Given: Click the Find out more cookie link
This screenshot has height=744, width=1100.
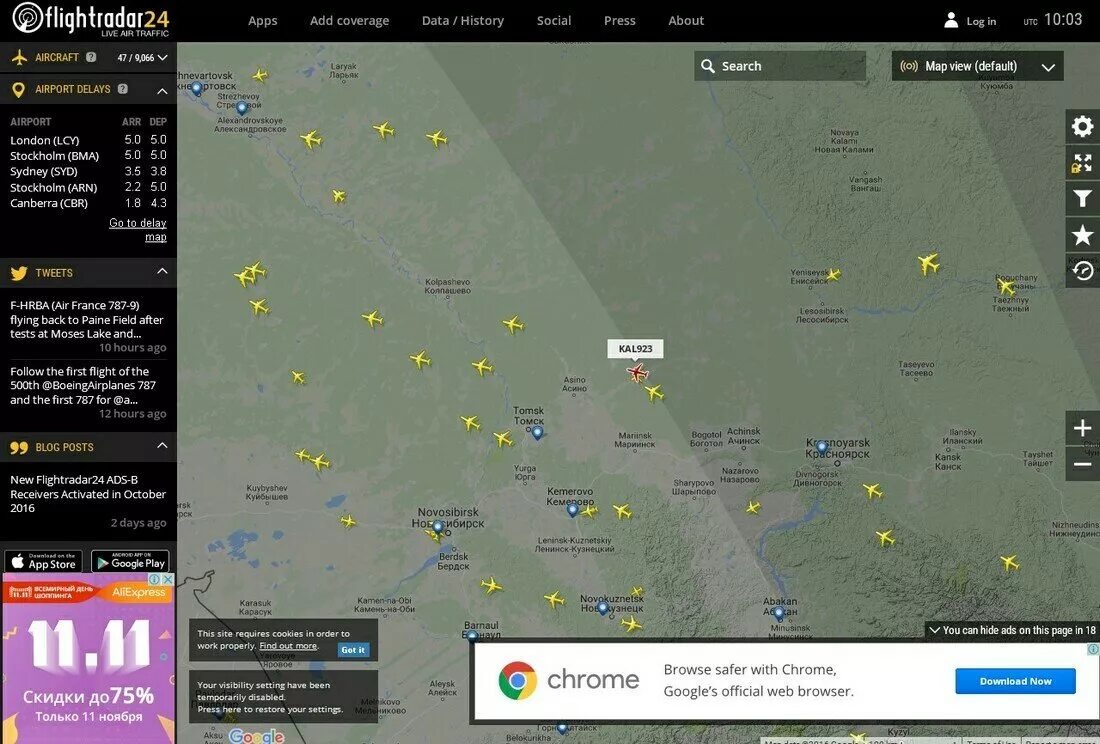Looking at the screenshot, I should click(x=288, y=646).
